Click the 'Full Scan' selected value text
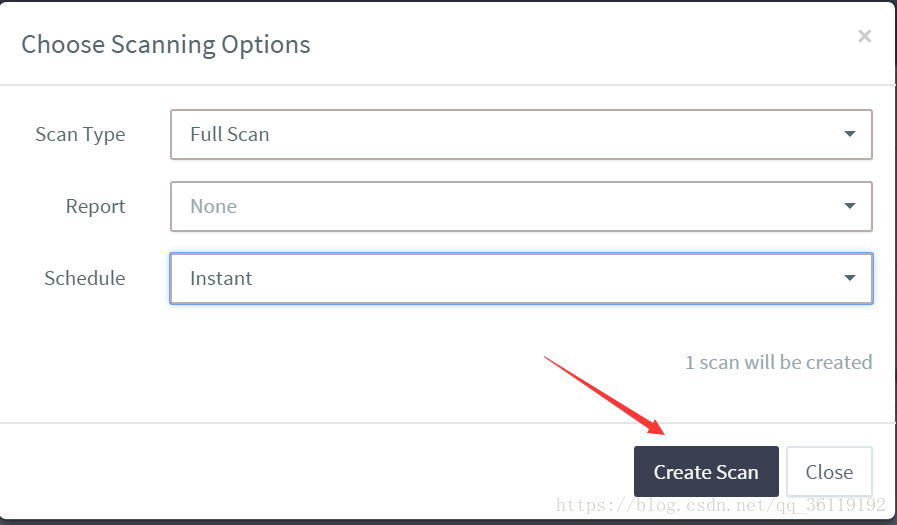Image resolution: width=897 pixels, height=525 pixels. click(x=229, y=134)
